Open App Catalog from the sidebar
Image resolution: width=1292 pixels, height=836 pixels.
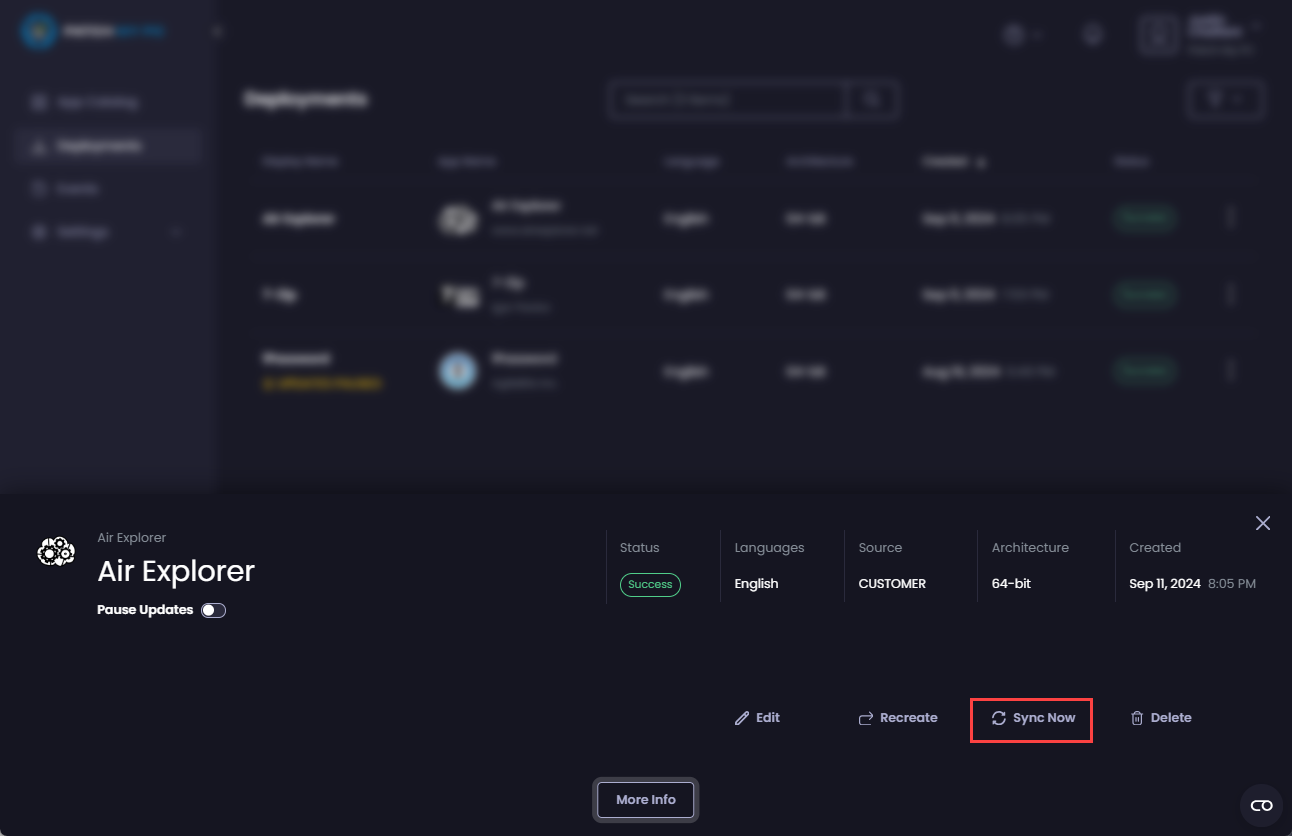click(100, 102)
